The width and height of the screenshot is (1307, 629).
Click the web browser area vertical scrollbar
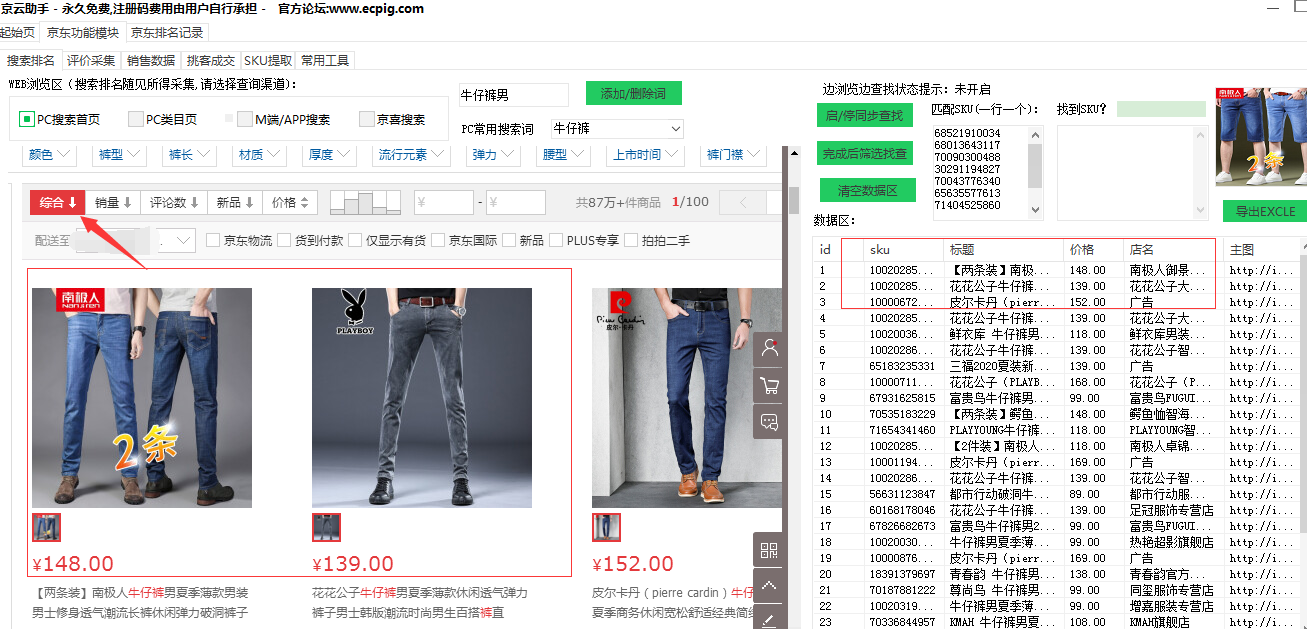tap(793, 387)
